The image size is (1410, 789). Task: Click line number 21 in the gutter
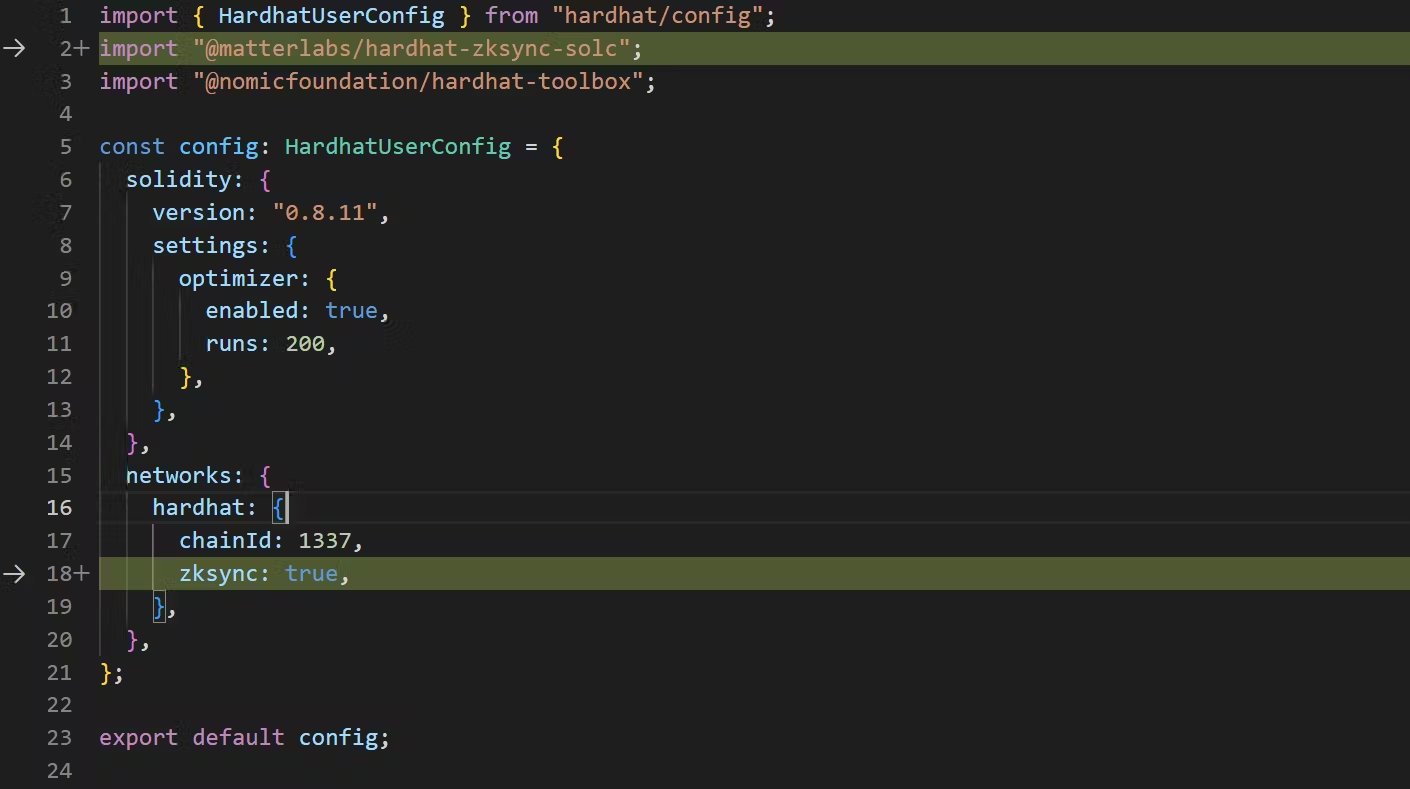59,672
